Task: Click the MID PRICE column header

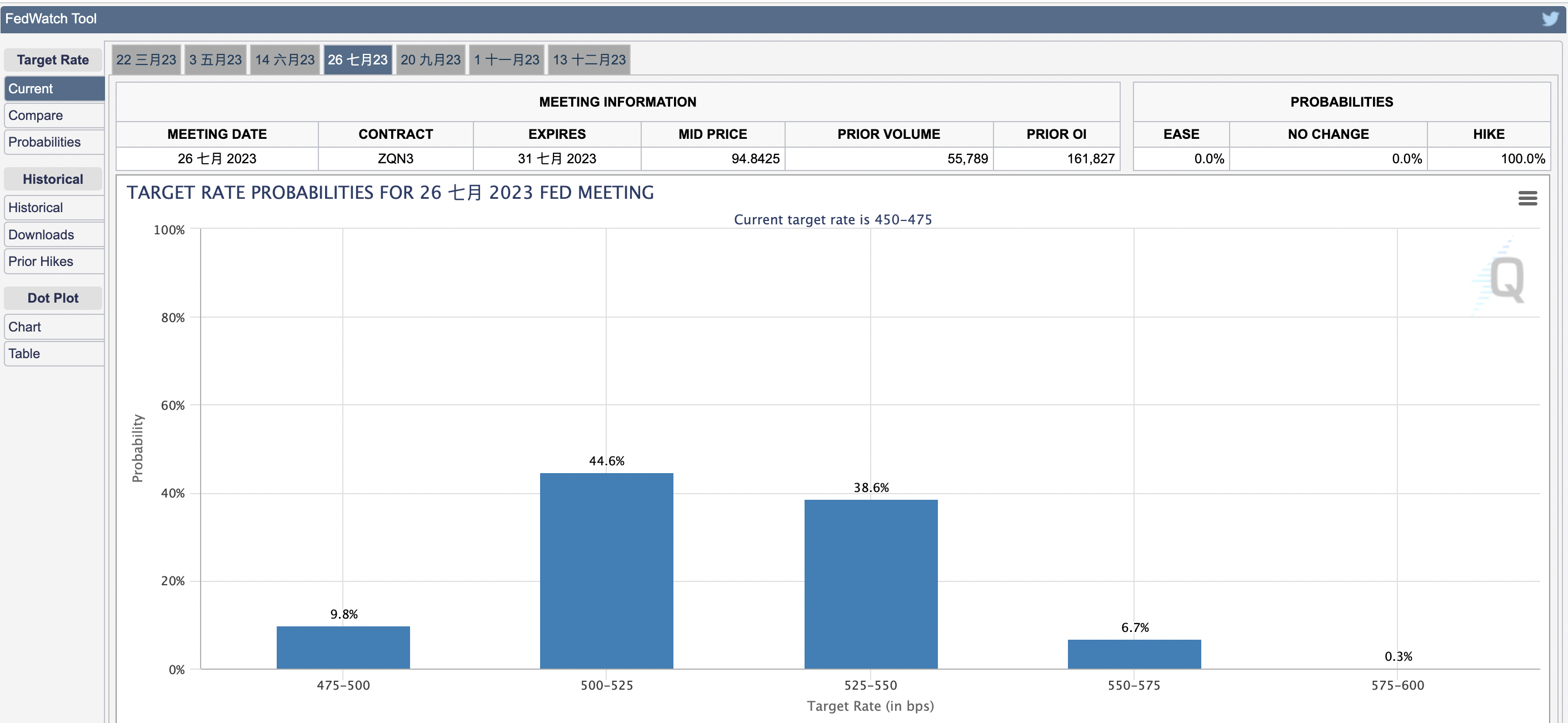Action: (713, 134)
